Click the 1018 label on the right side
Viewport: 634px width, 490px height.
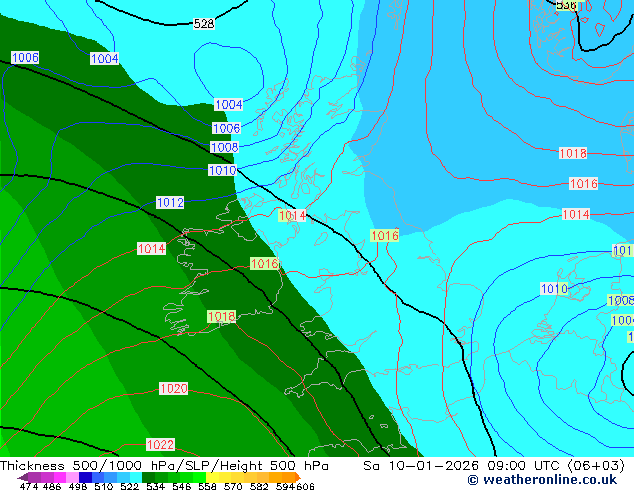(x=573, y=153)
